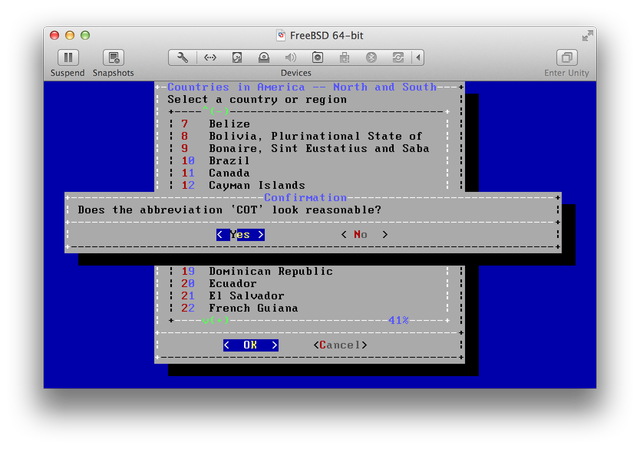Confirm with the Yes button

(240, 235)
